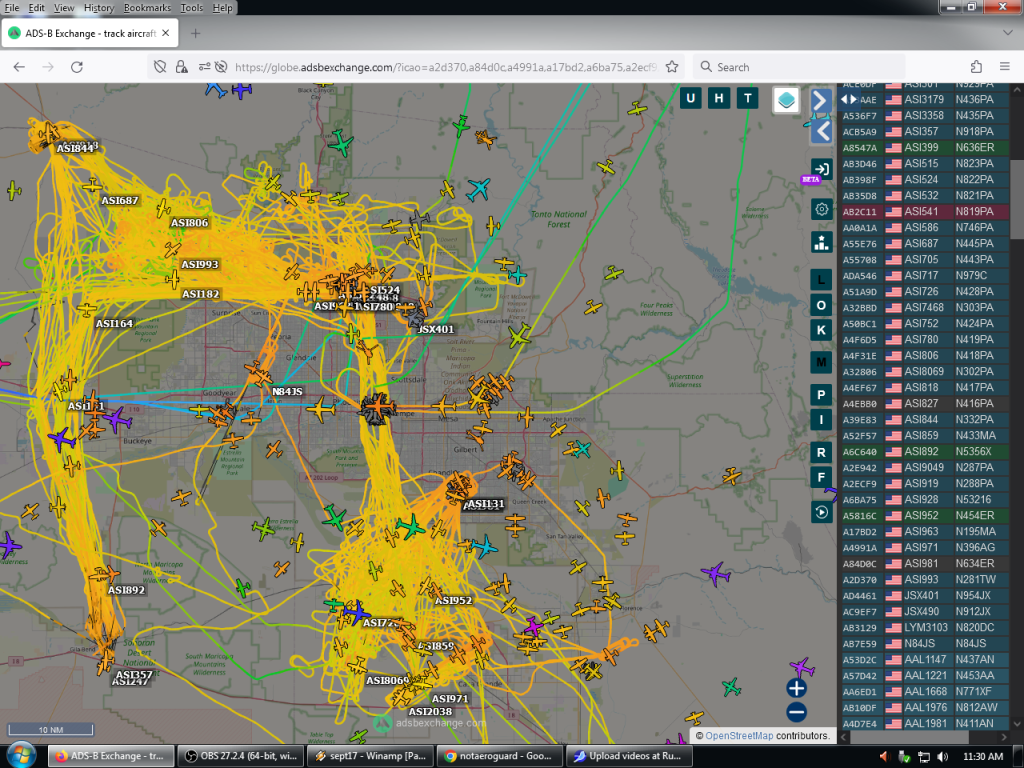Screen dimensions: 1024x768
Task: Expand sidebar with right chevron arrow
Action: [x=821, y=101]
